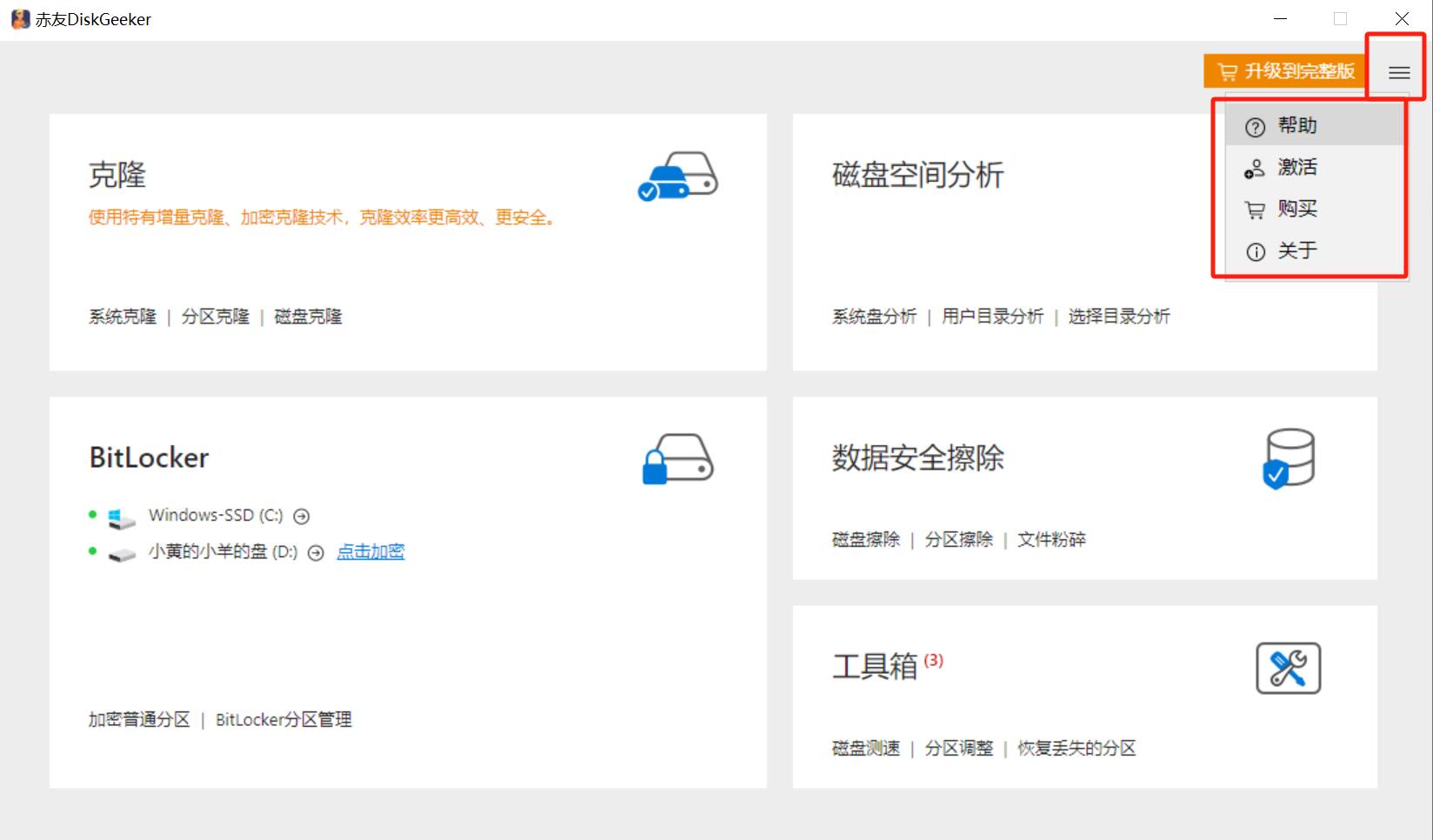This screenshot has width=1433, height=840.
Task: Close the DiskGeeker window
Action: [1402, 19]
